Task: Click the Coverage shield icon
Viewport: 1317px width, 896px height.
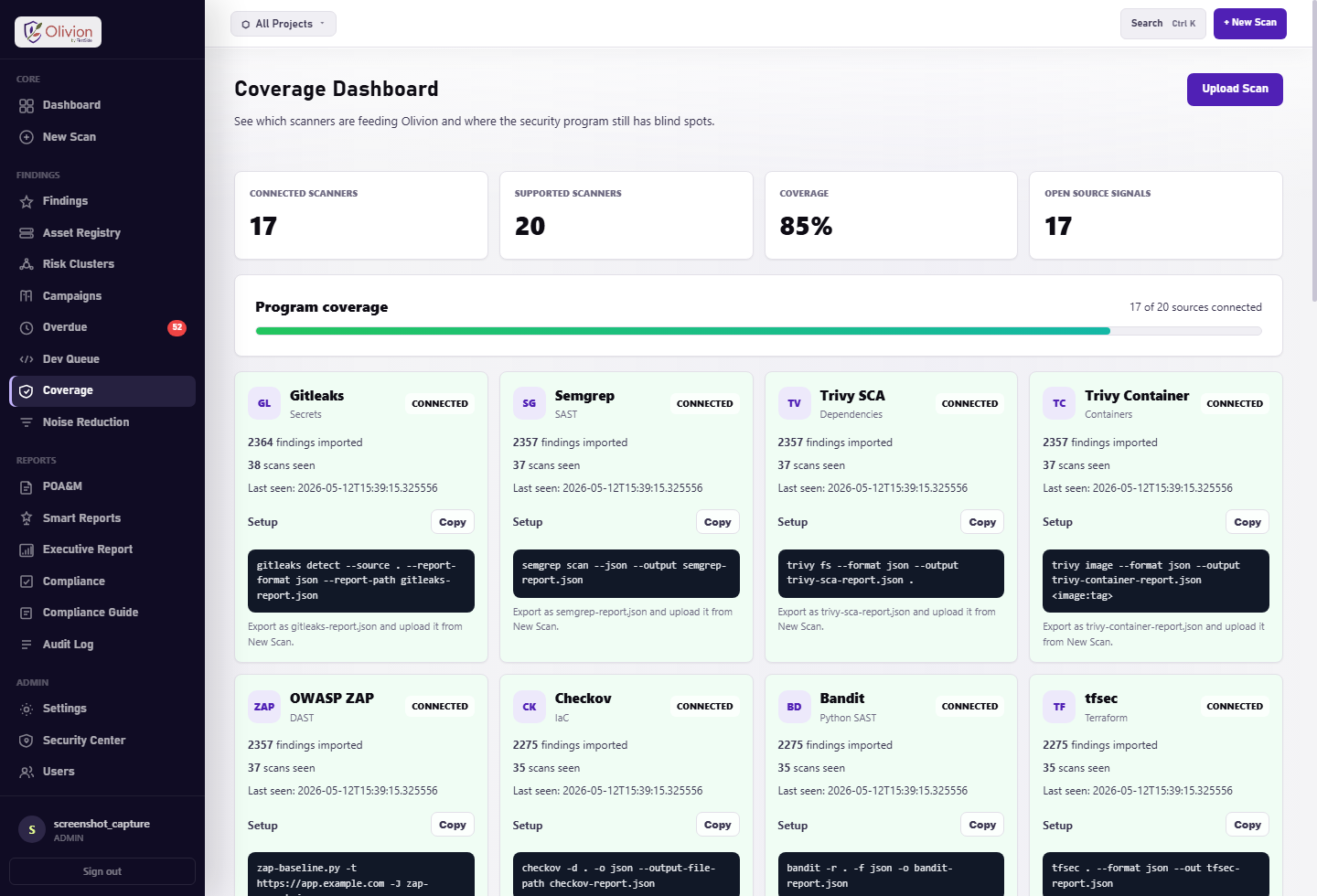Action: pos(27,390)
